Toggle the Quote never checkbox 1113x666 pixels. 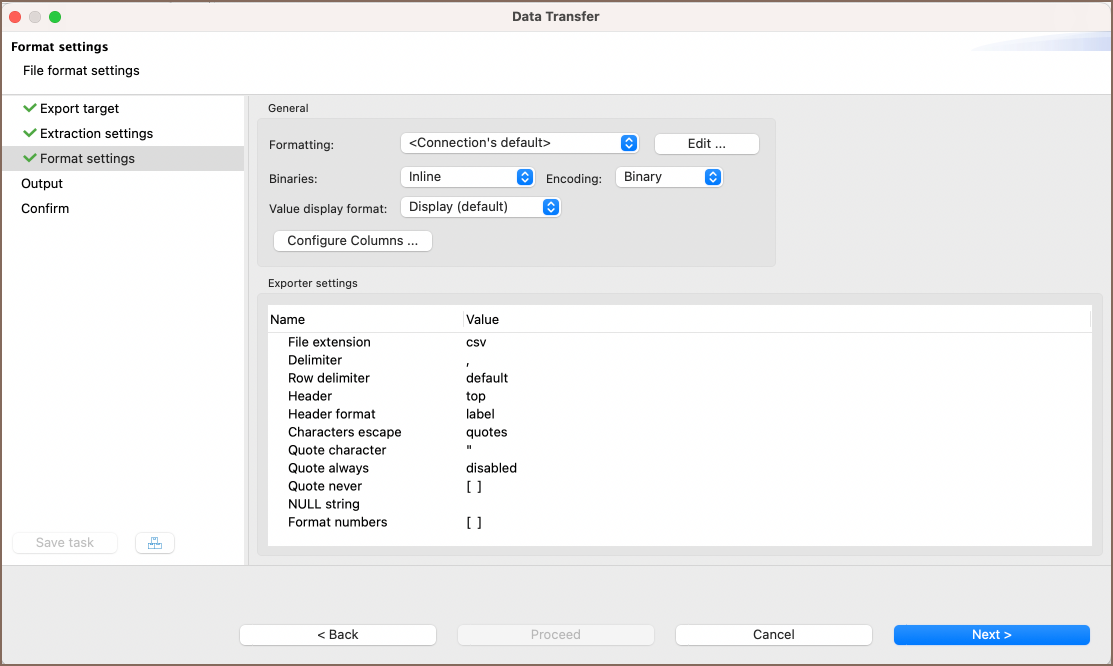click(x=474, y=486)
